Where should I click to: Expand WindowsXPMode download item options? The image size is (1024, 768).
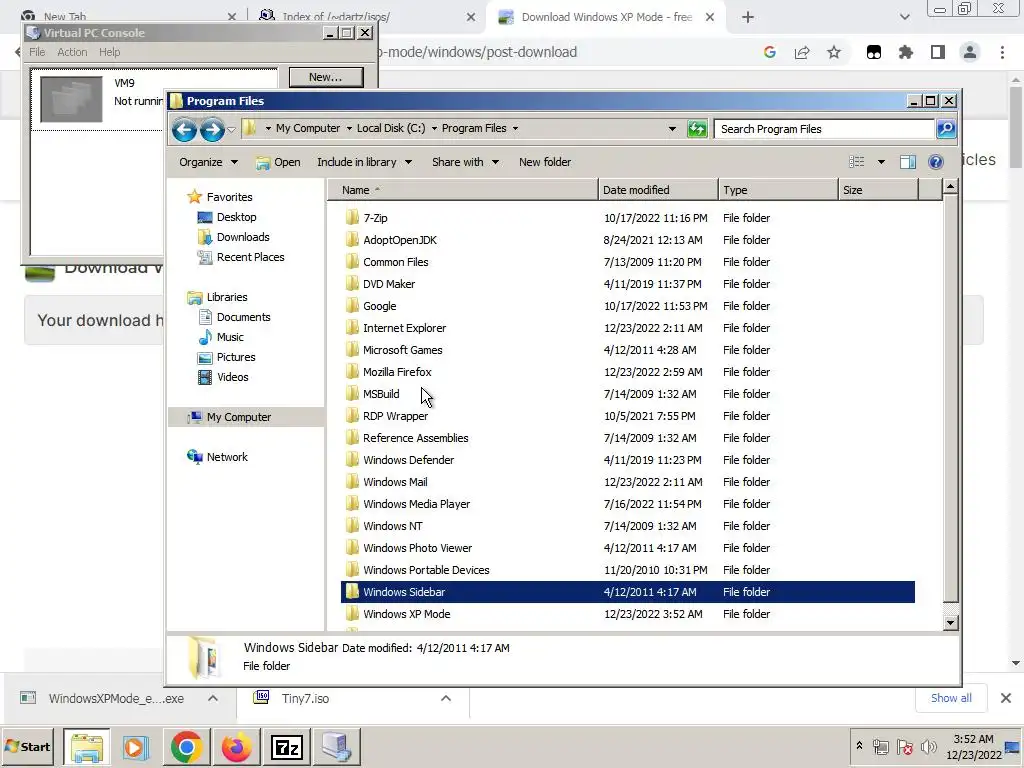coord(213,698)
